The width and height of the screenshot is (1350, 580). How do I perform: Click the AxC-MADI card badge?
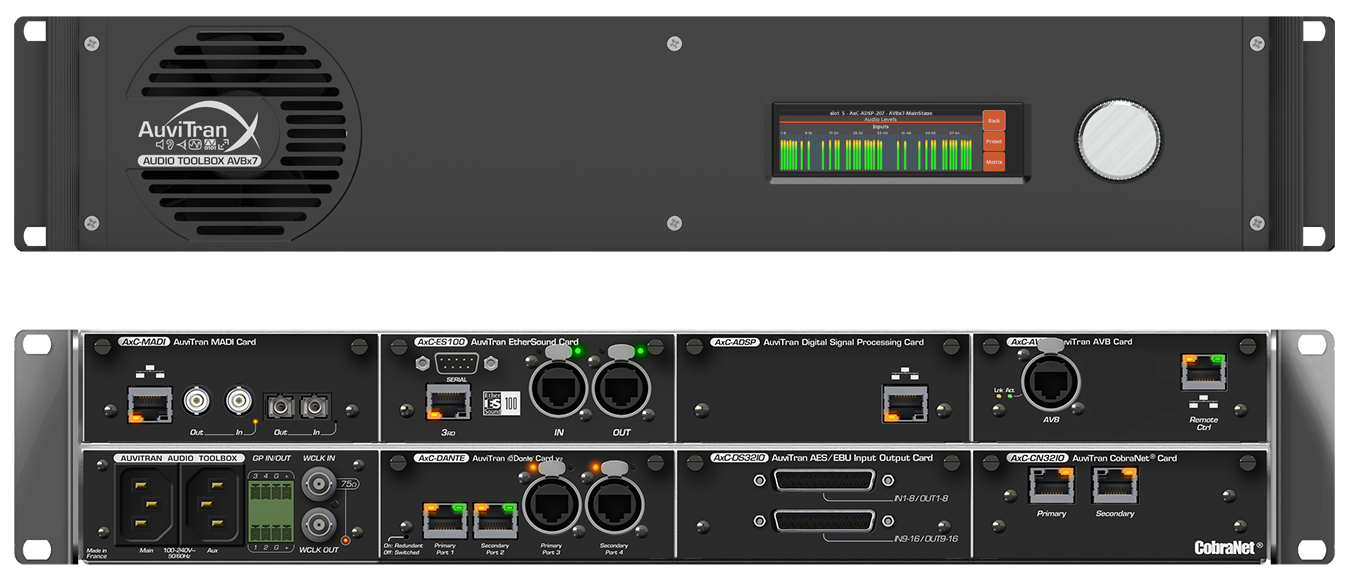pos(142,342)
